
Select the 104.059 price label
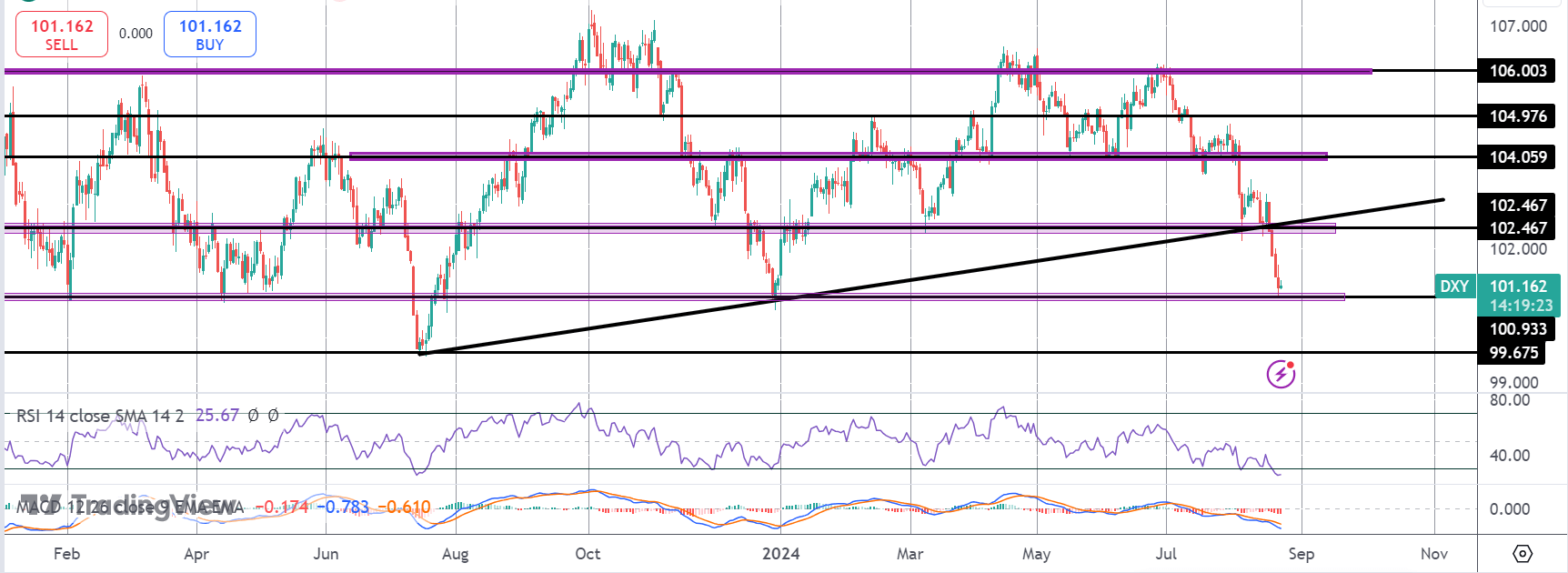(1518, 157)
